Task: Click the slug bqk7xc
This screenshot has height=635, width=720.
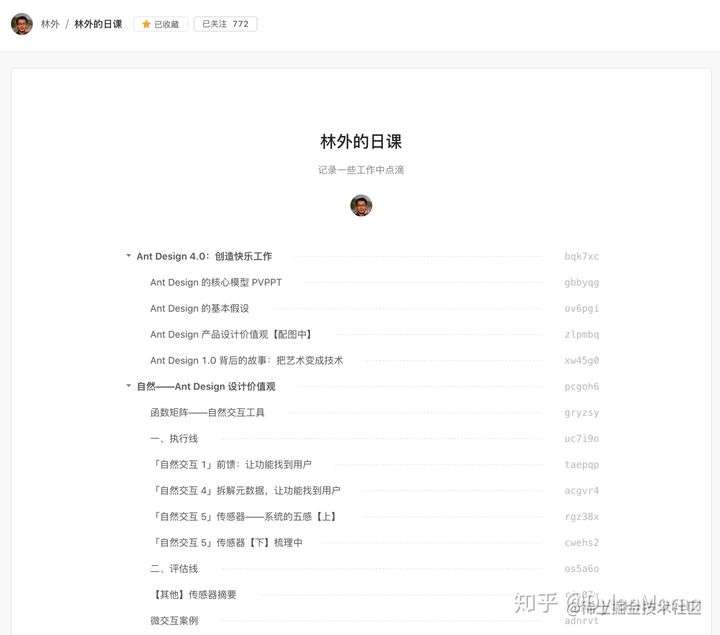Action: [x=581, y=256]
